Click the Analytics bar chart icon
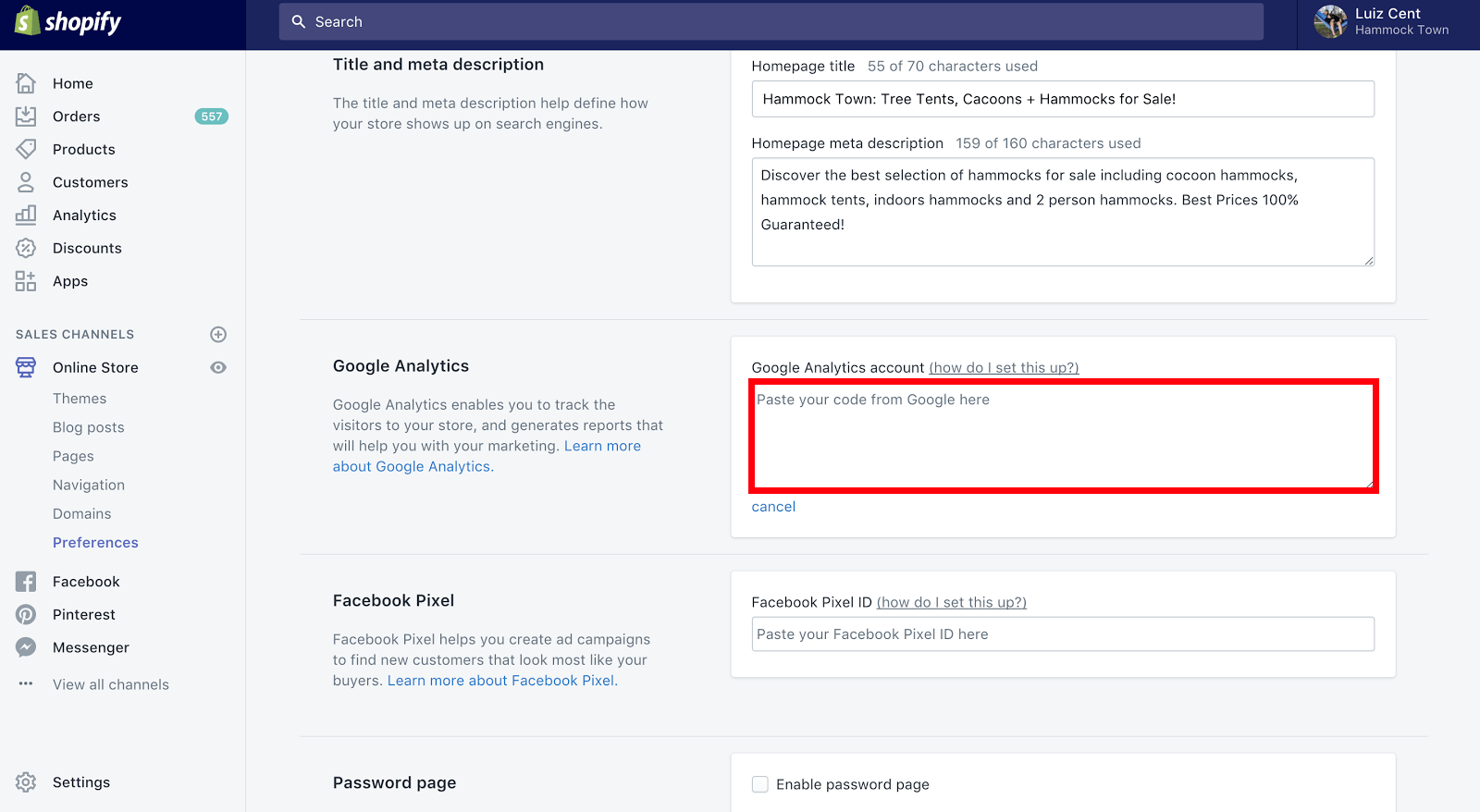Screen dimensions: 1480x812 [x=26, y=215]
